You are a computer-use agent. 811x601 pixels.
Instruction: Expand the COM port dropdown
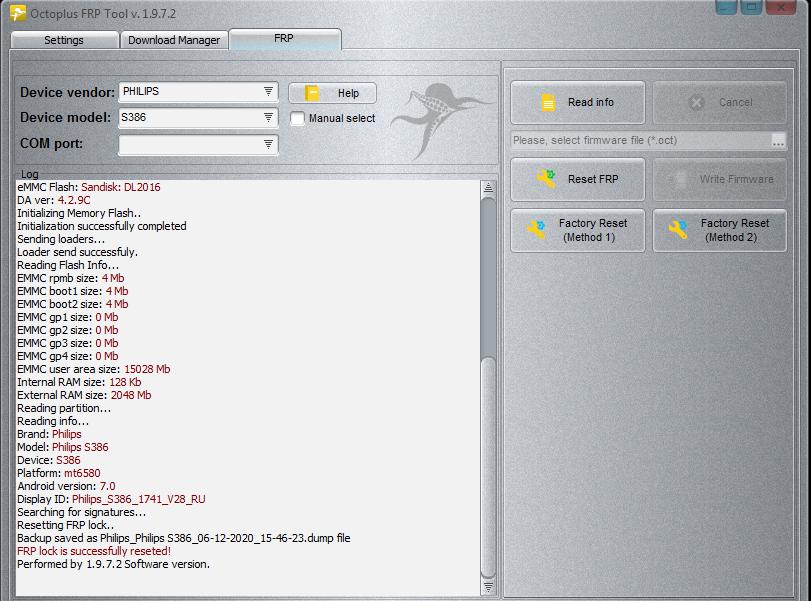click(268, 144)
